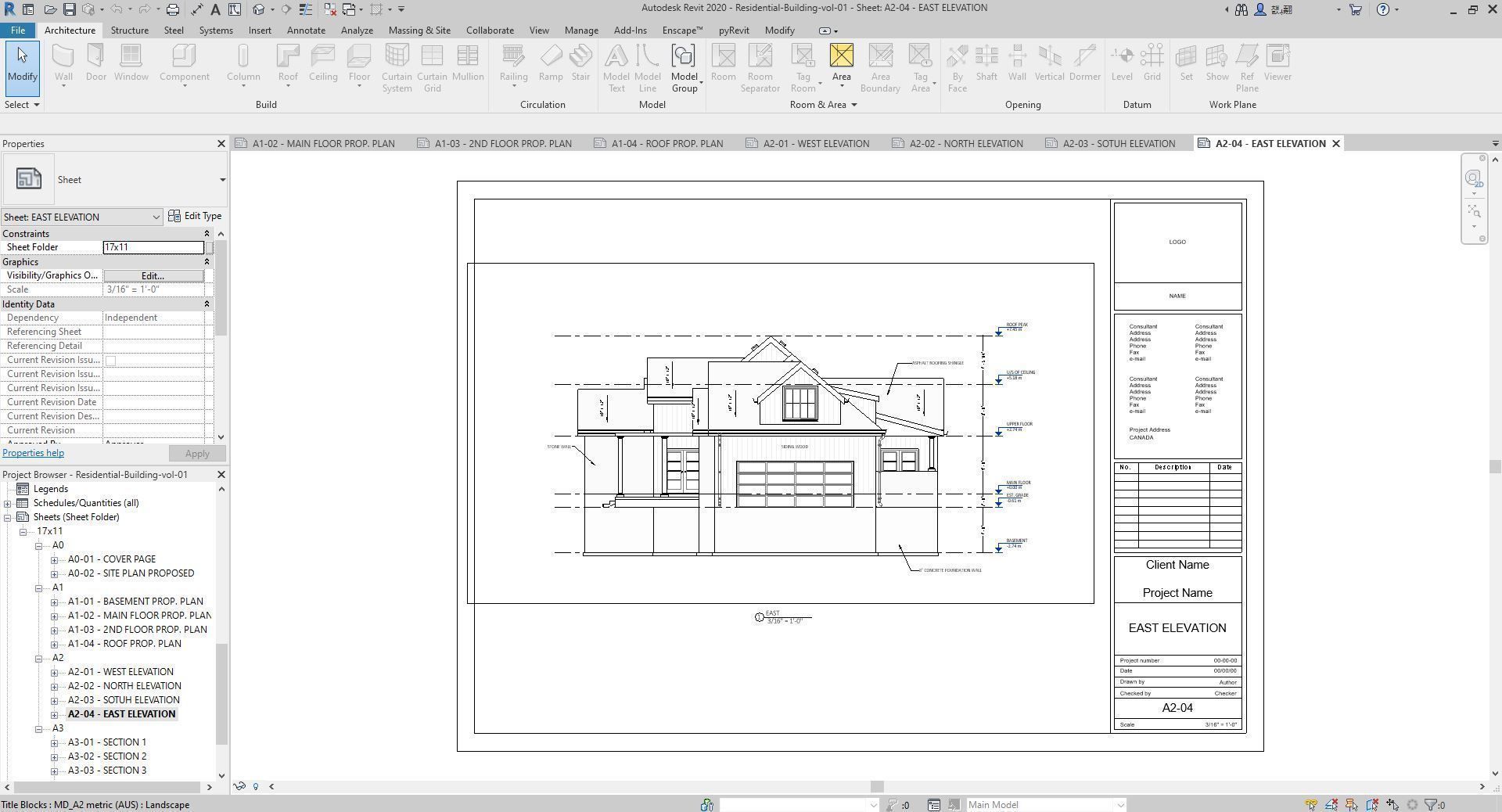The image size is (1502, 812).
Task: Close the Project Browser panel
Action: [221, 475]
